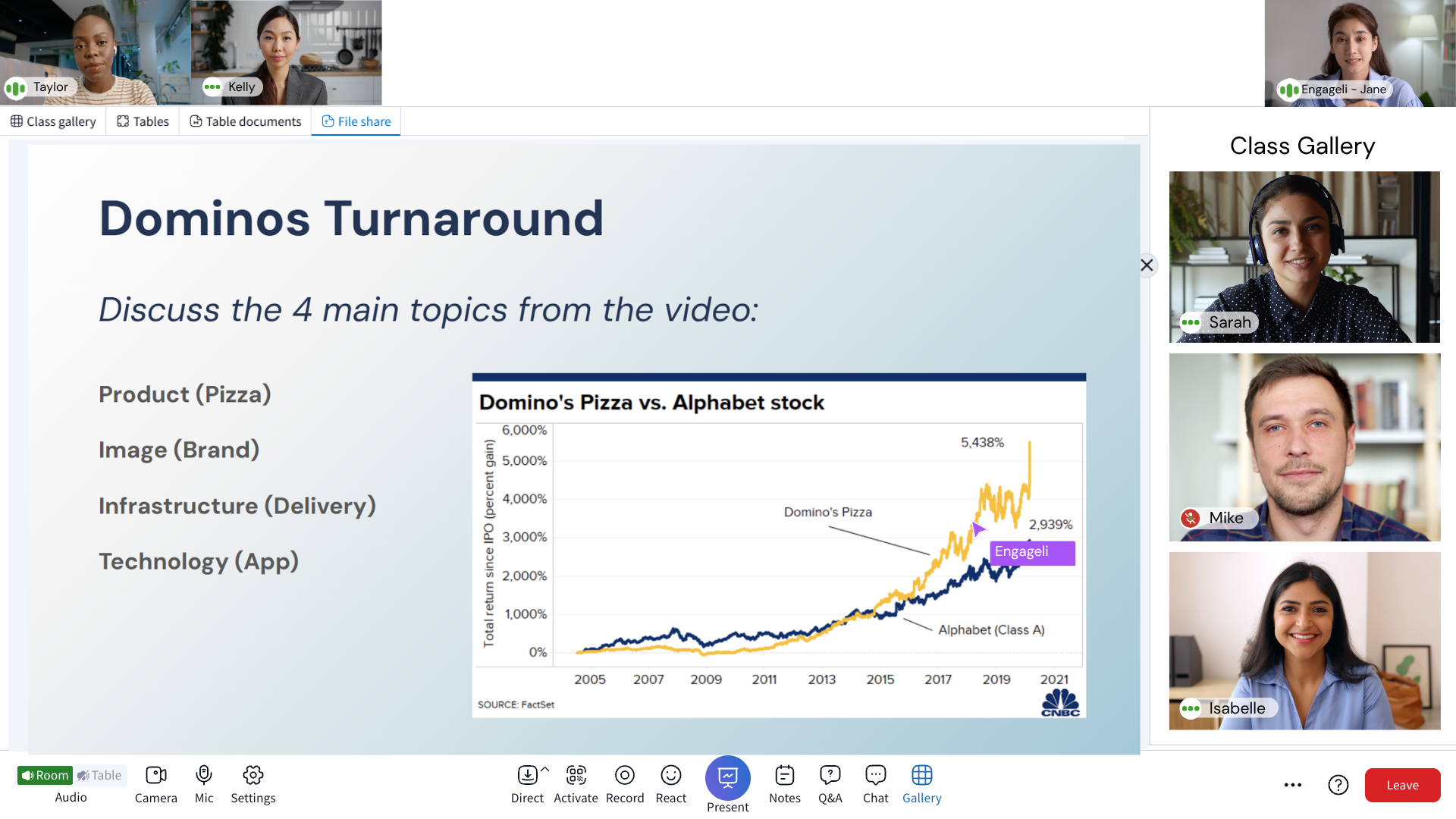The image size is (1456, 819).
Task: Select Isabelle's video thumbnail
Action: pos(1304,641)
